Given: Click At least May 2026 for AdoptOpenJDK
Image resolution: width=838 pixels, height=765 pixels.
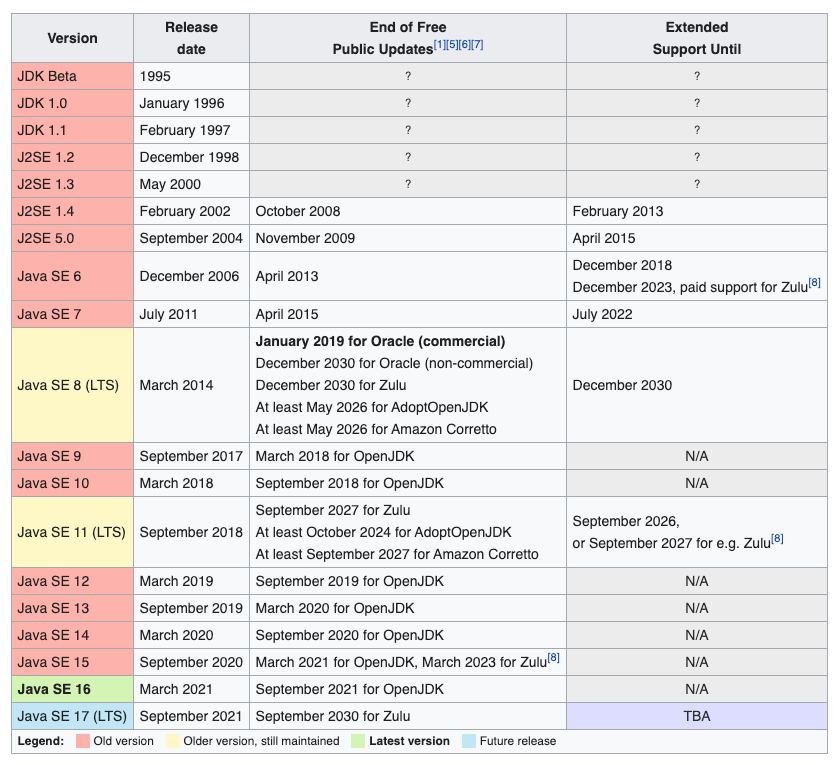Looking at the screenshot, I should pyautogui.click(x=372, y=407).
